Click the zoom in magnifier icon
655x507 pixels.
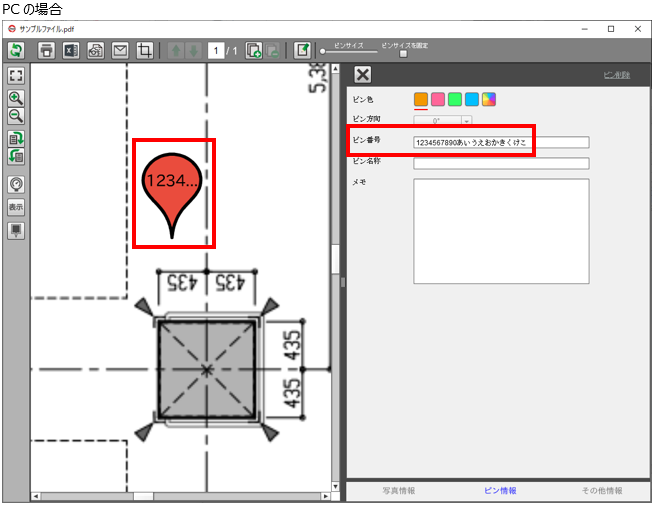click(16, 98)
